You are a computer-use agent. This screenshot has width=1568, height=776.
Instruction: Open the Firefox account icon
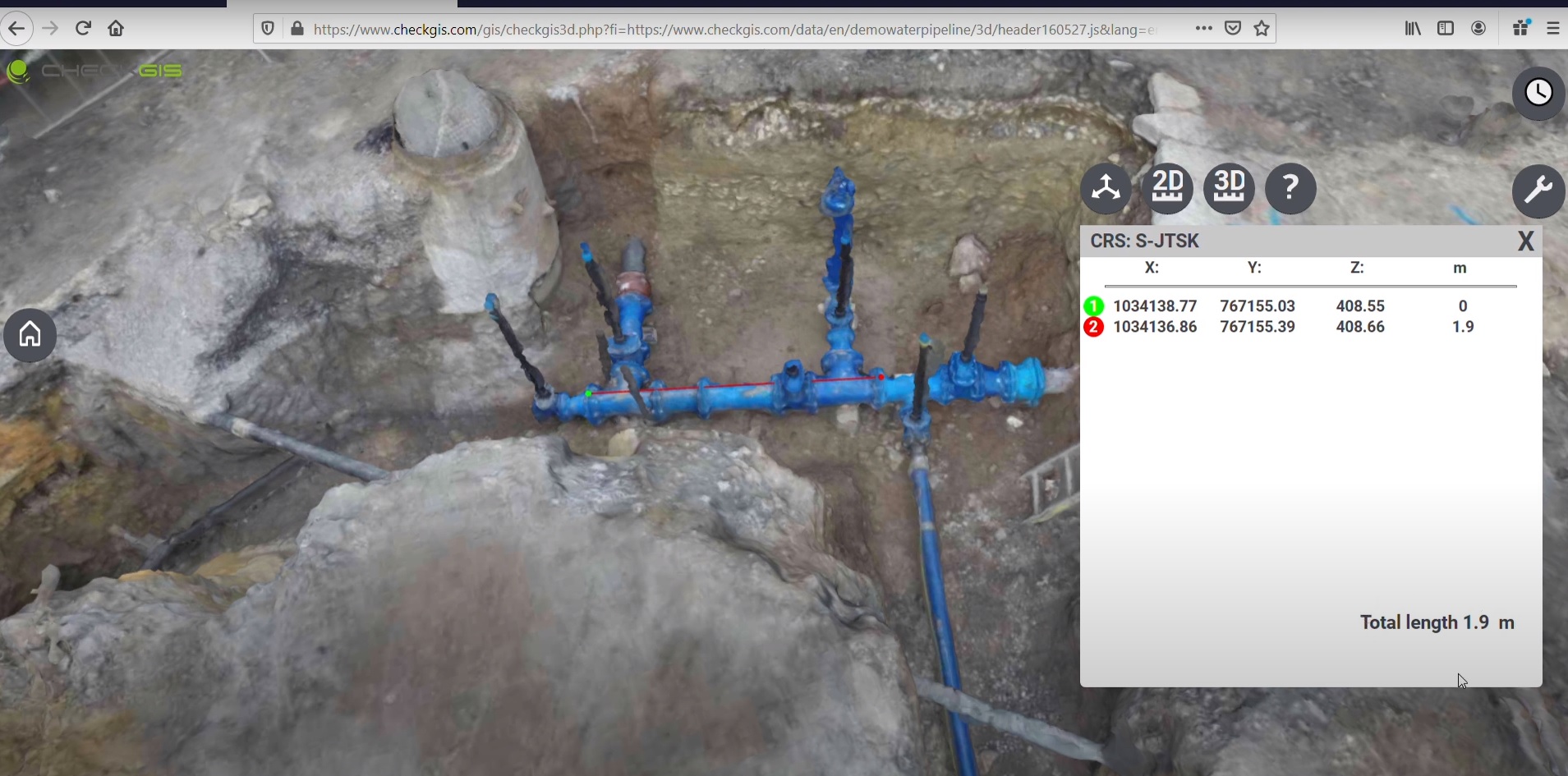click(1478, 29)
